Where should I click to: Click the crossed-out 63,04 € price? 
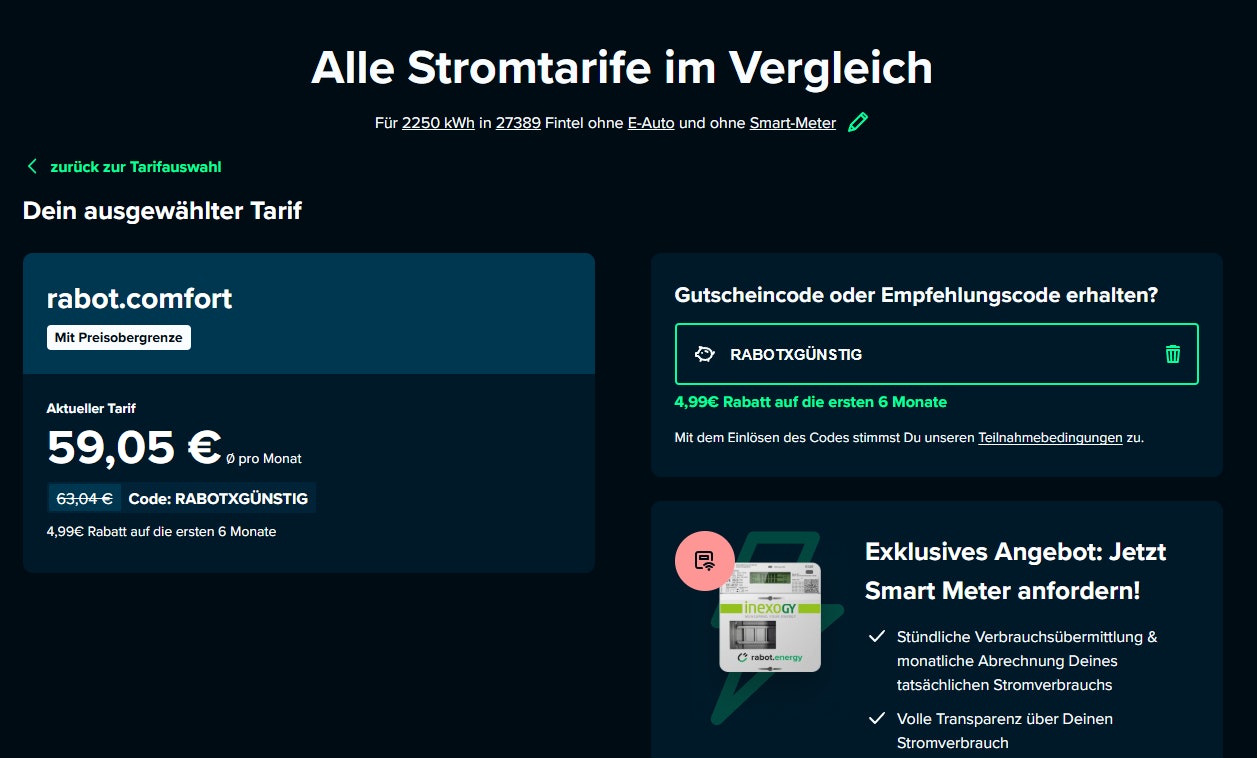[x=84, y=498]
